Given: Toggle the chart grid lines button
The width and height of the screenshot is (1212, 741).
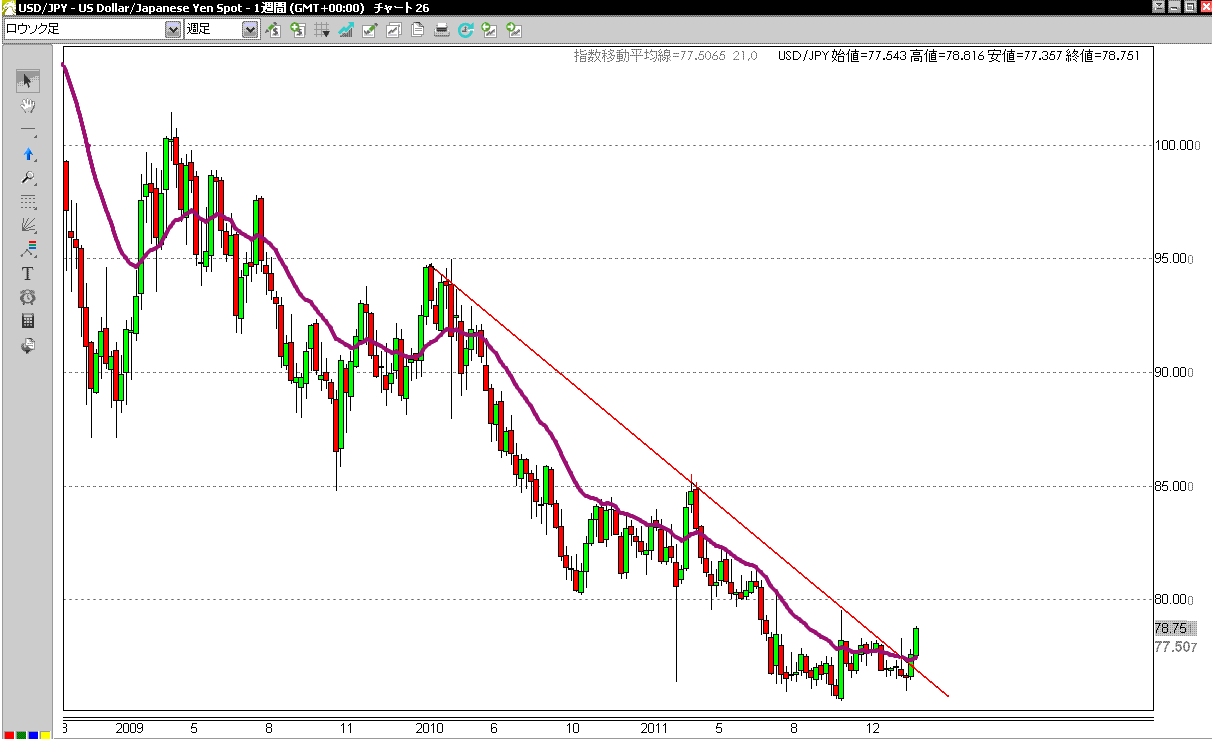Looking at the screenshot, I should point(322,30).
